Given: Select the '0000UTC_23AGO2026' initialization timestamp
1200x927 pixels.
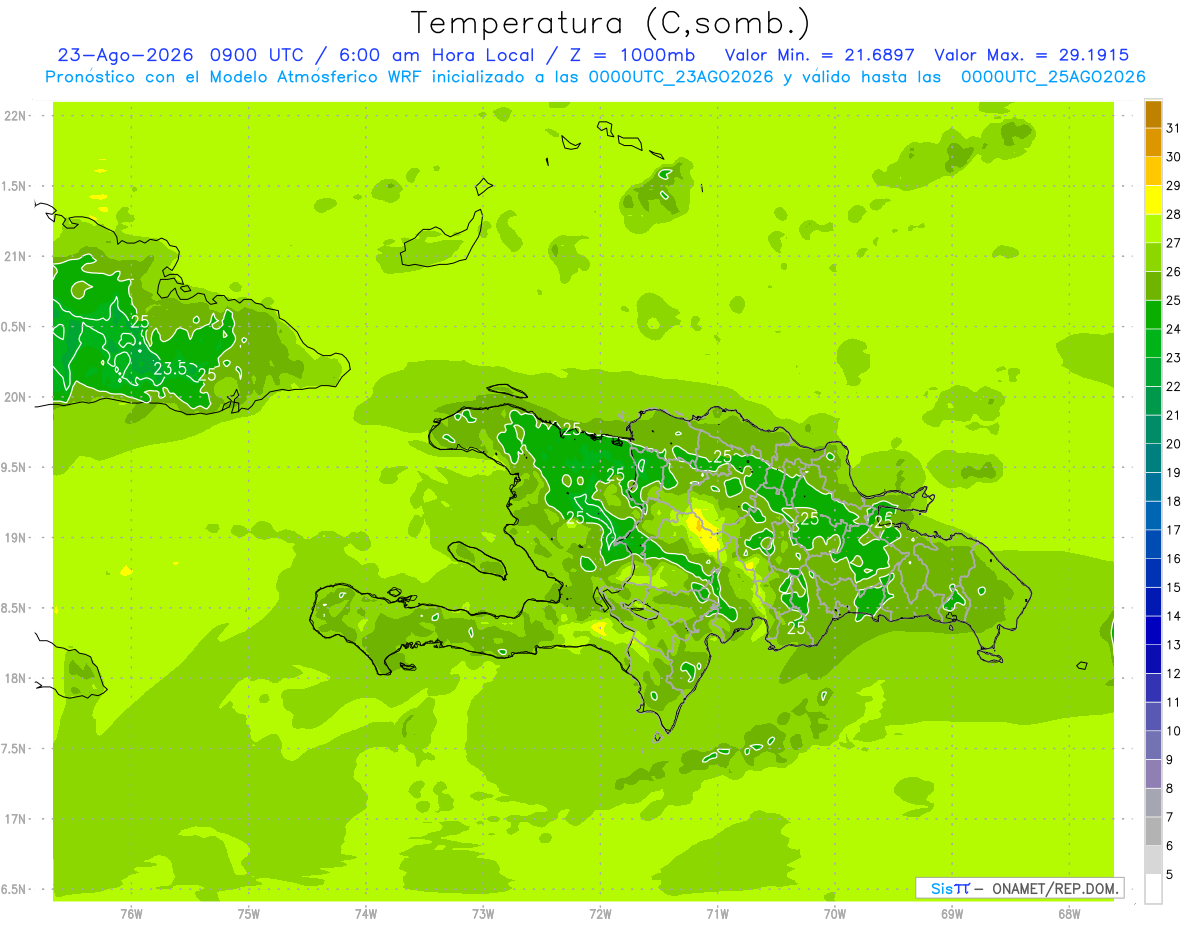Looking at the screenshot, I should point(681,76).
